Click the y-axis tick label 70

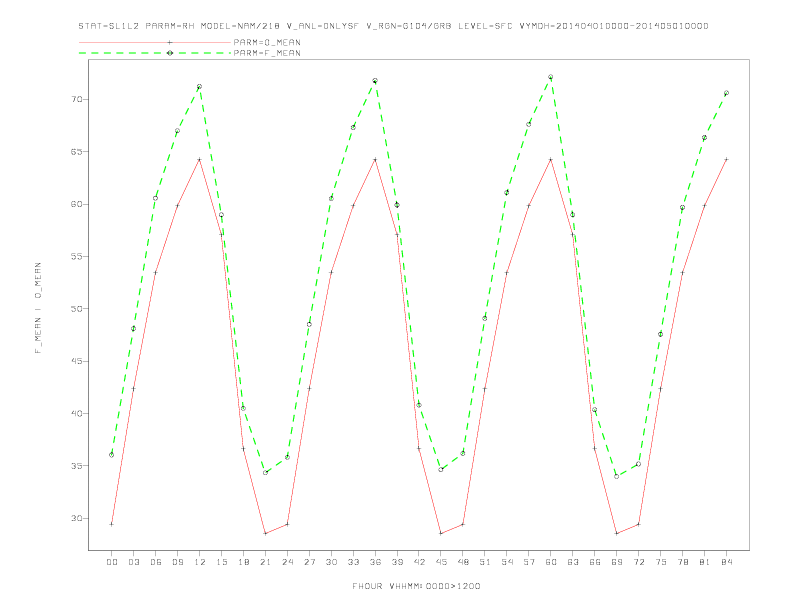click(76, 99)
